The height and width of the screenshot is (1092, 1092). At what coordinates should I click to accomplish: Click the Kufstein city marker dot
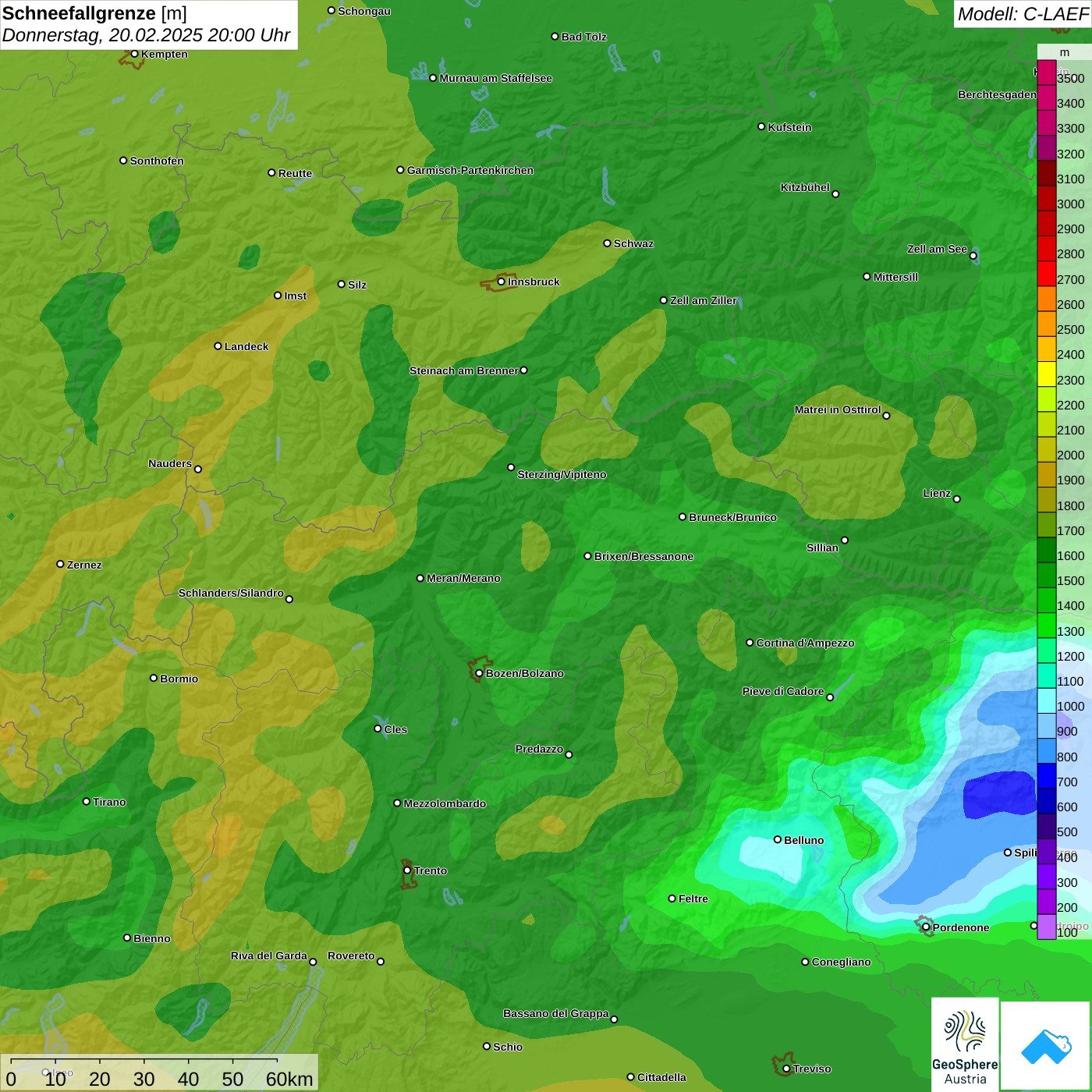[x=761, y=126]
